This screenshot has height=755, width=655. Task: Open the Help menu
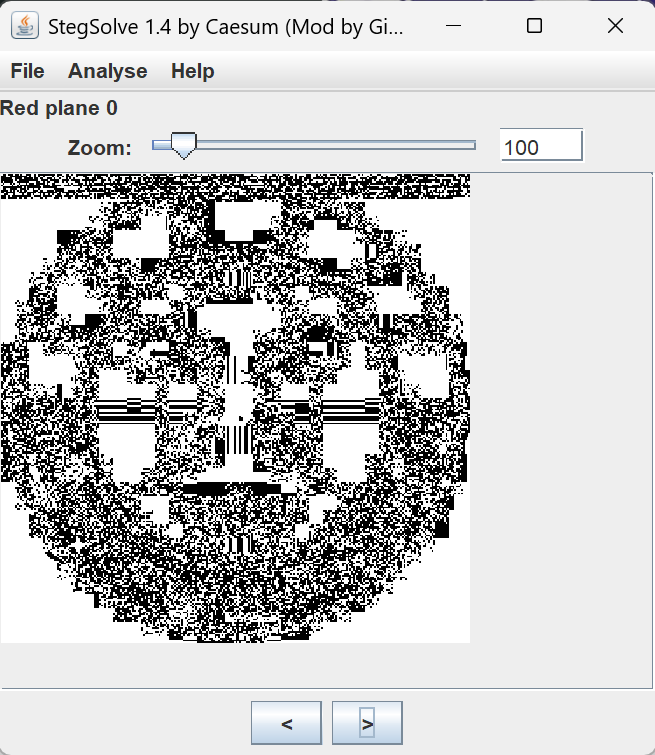[x=193, y=71]
